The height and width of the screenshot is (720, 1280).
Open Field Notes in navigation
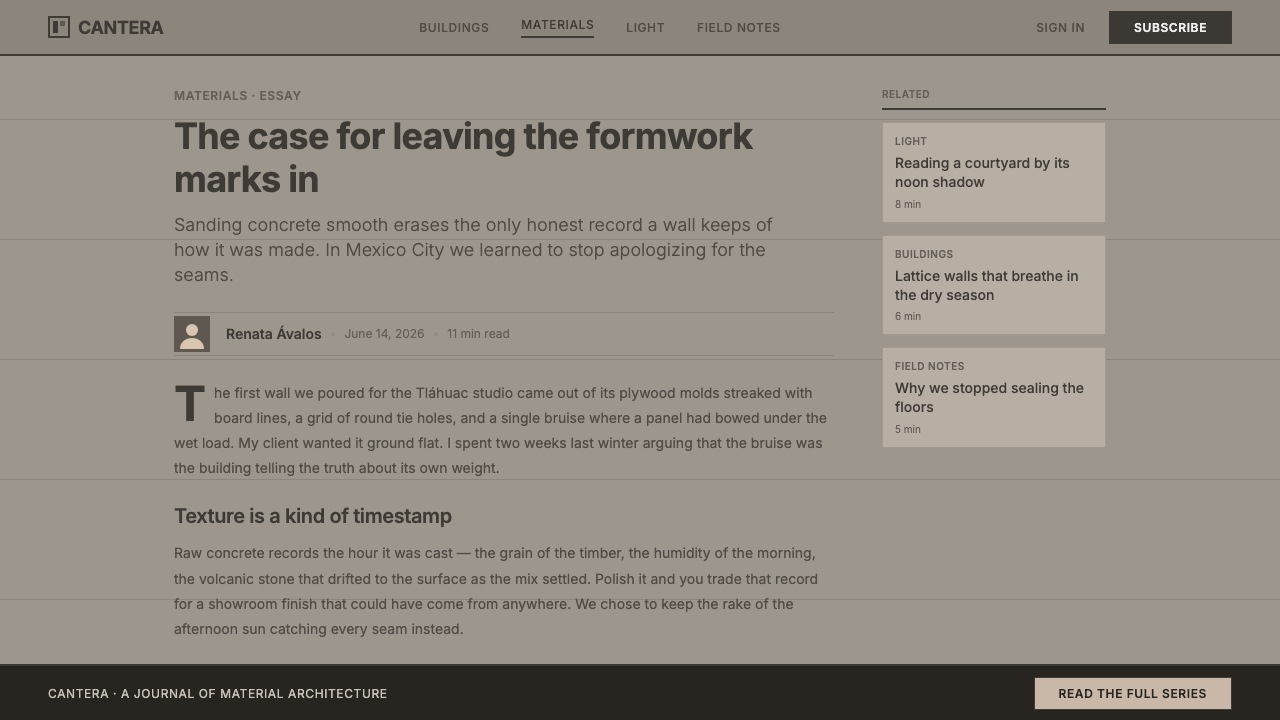[738, 27]
